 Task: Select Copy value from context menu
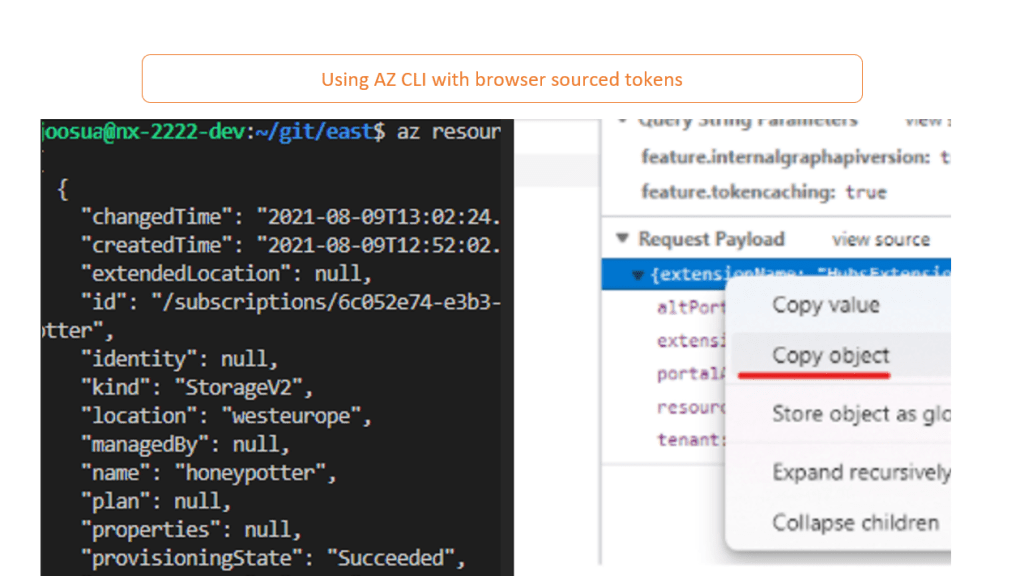(x=825, y=305)
